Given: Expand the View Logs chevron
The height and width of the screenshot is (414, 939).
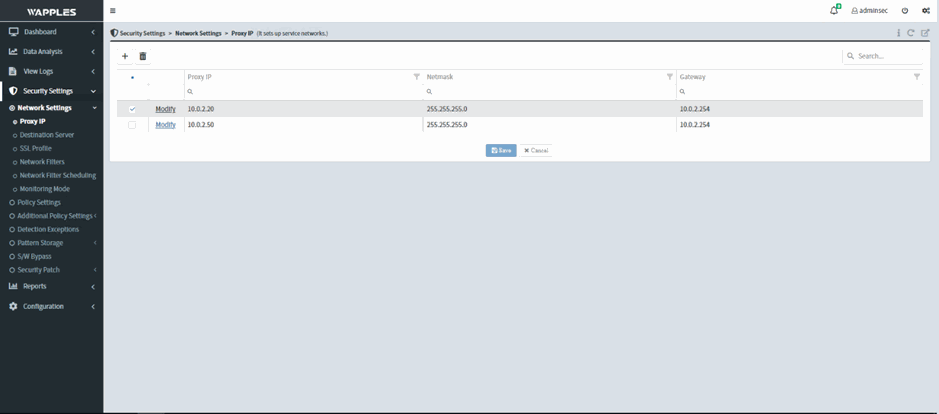Looking at the screenshot, I should tap(93, 71).
